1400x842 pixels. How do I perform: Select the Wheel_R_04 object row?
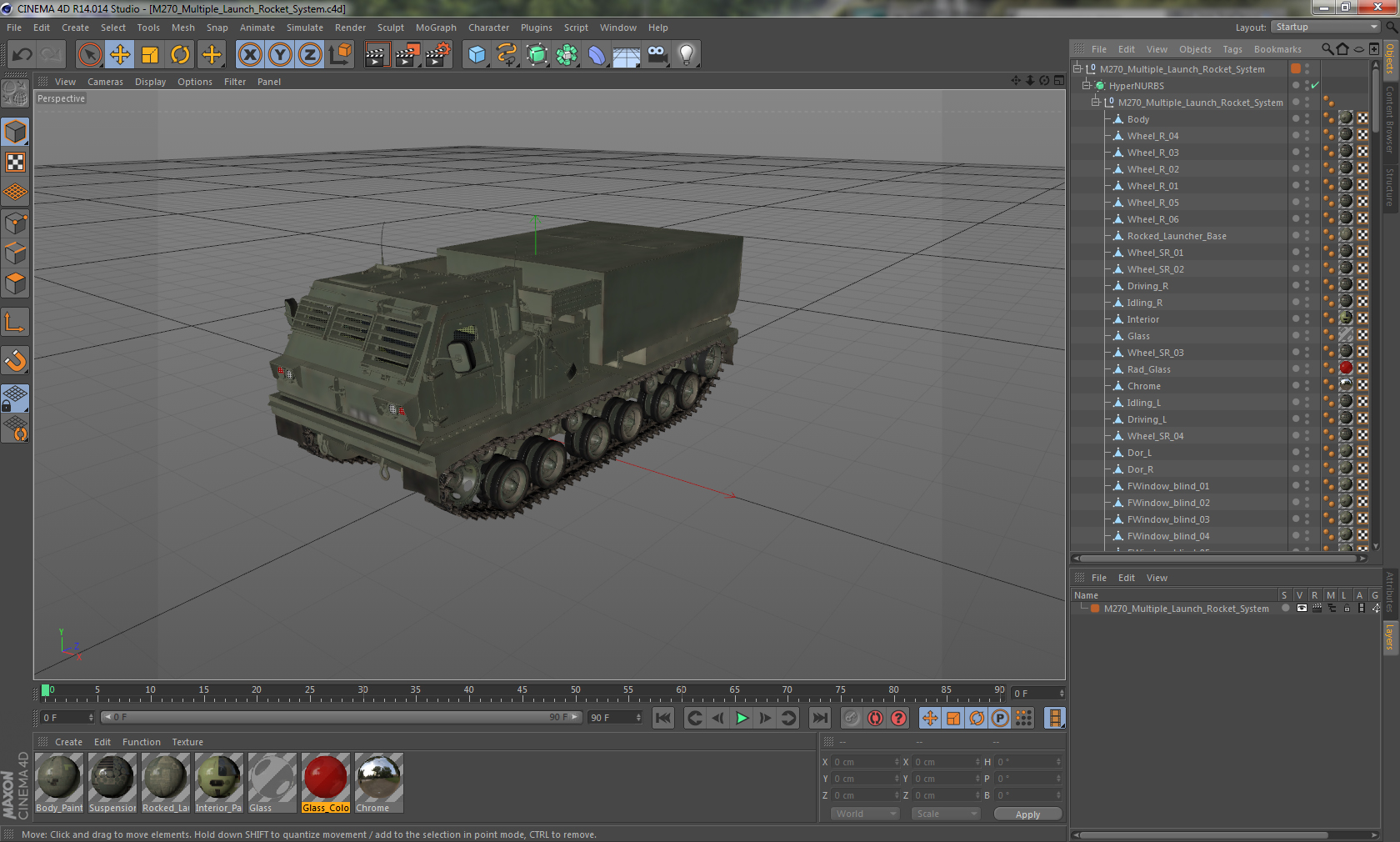point(1152,136)
